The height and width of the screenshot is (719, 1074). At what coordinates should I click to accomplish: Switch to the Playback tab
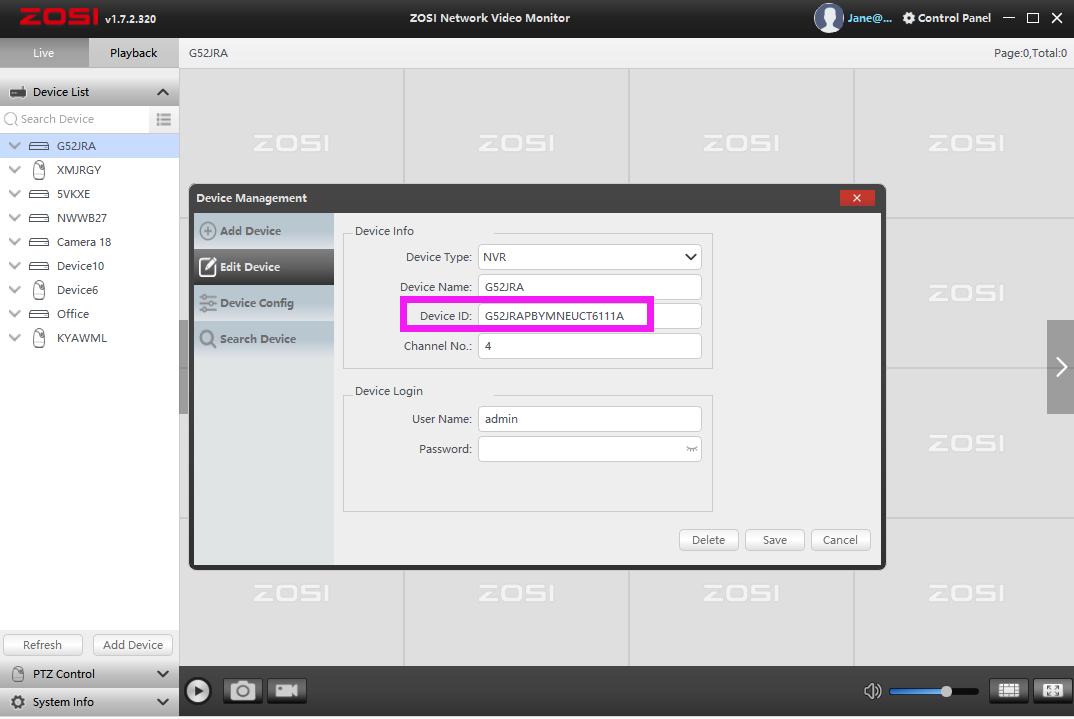pyautogui.click(x=134, y=53)
